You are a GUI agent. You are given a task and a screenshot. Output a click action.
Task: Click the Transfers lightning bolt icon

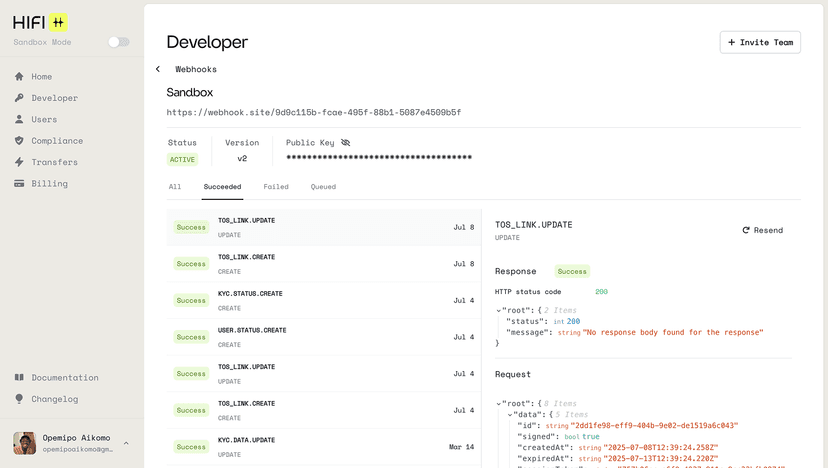click(x=19, y=162)
